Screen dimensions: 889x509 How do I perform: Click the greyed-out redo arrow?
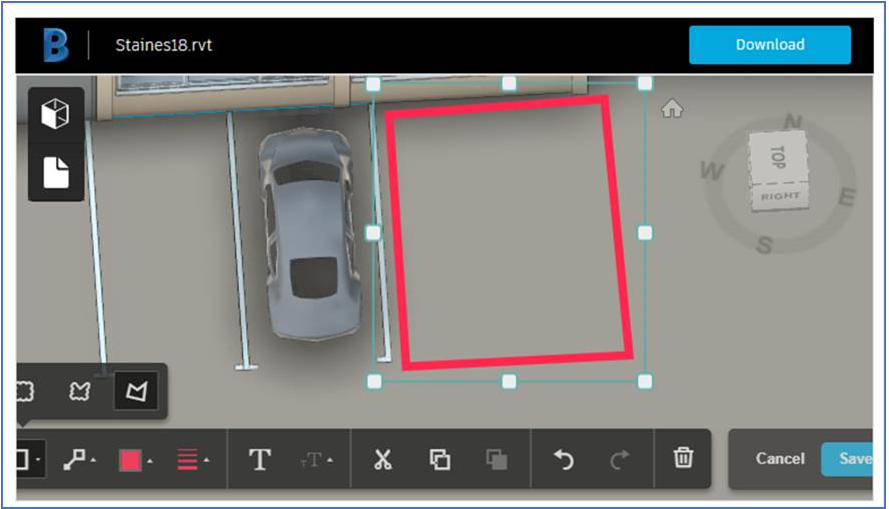pyautogui.click(x=620, y=460)
